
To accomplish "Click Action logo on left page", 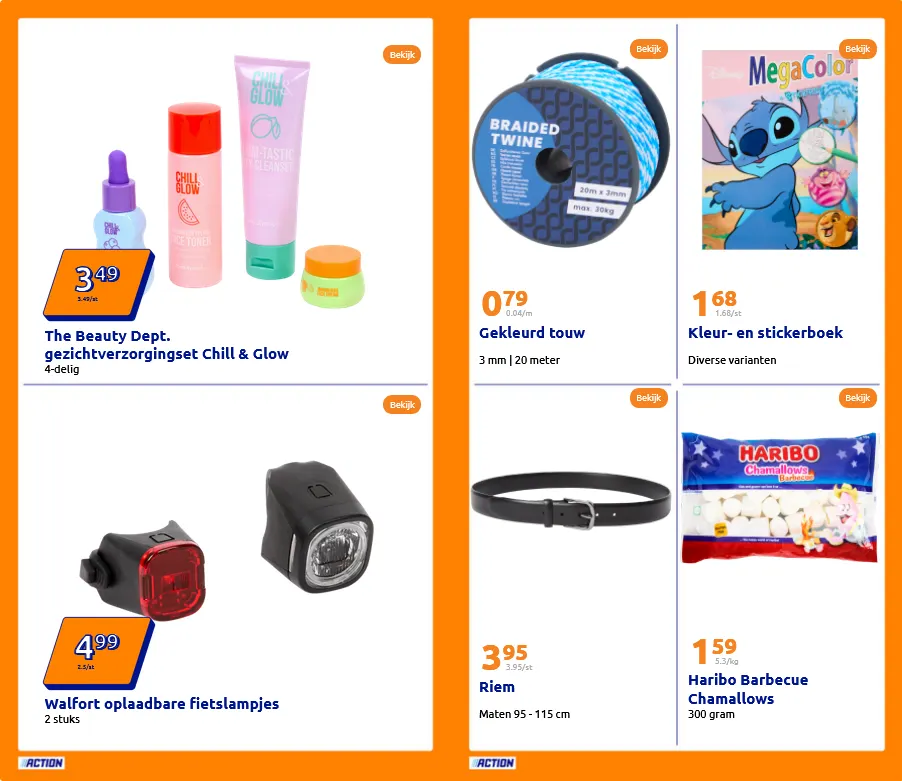I will pos(41,763).
